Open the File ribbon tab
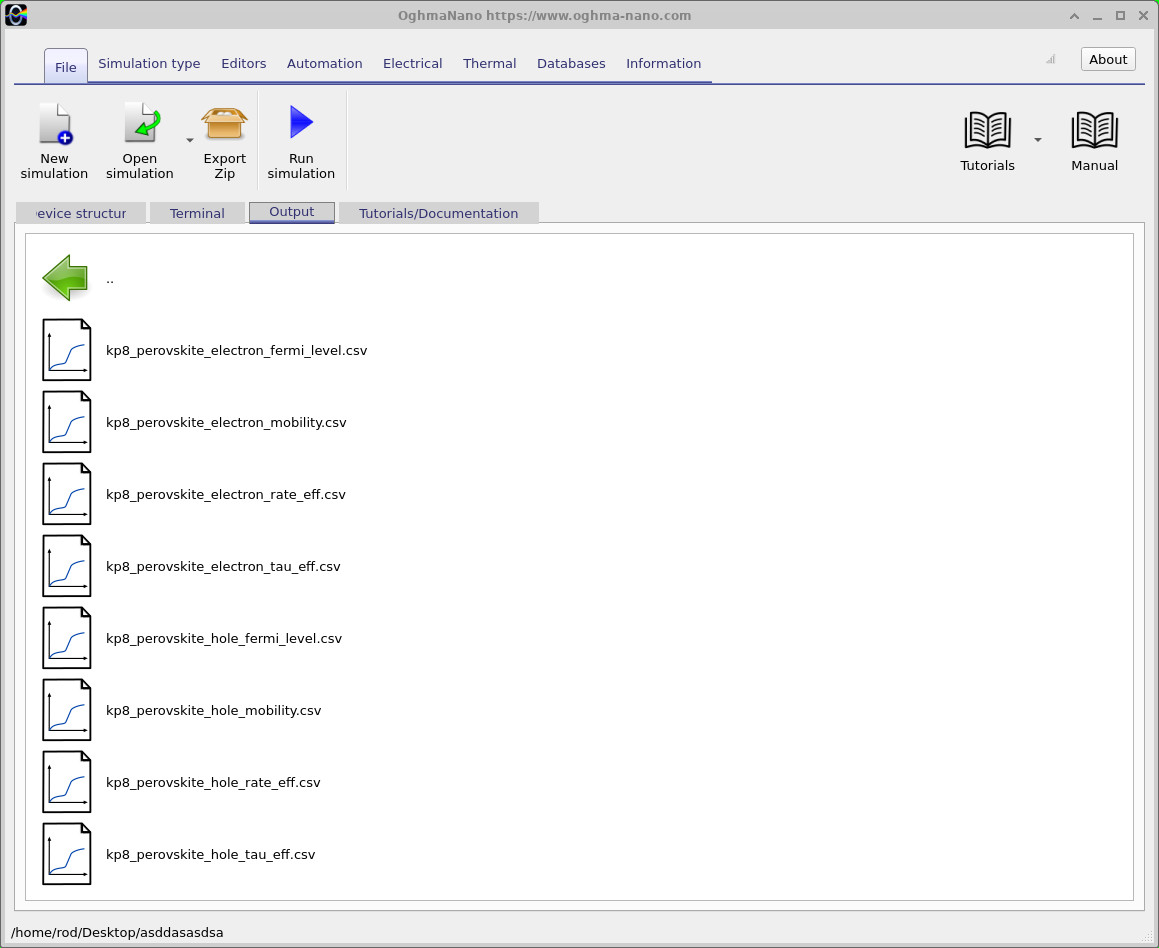This screenshot has width=1159, height=948. pos(66,67)
